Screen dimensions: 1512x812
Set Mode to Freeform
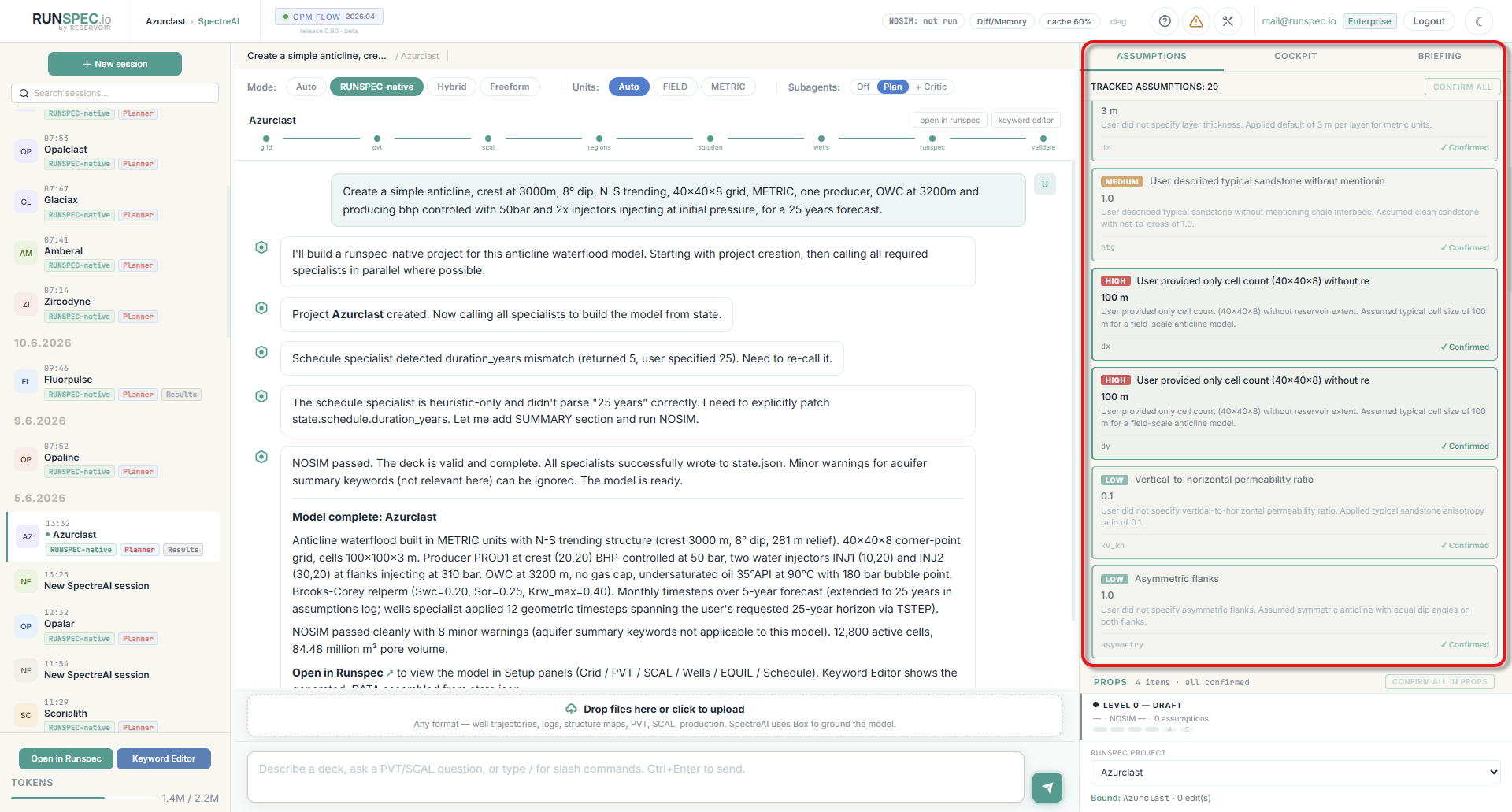[x=510, y=87]
